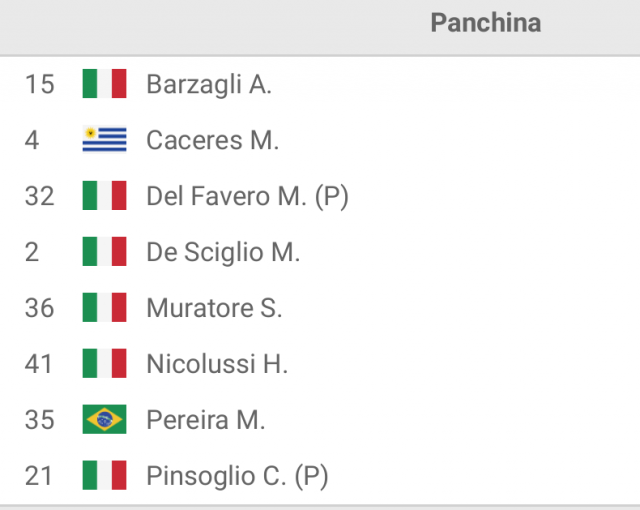Click the Italian flag beside De Sciglio M.
640x510 pixels.
(104, 251)
